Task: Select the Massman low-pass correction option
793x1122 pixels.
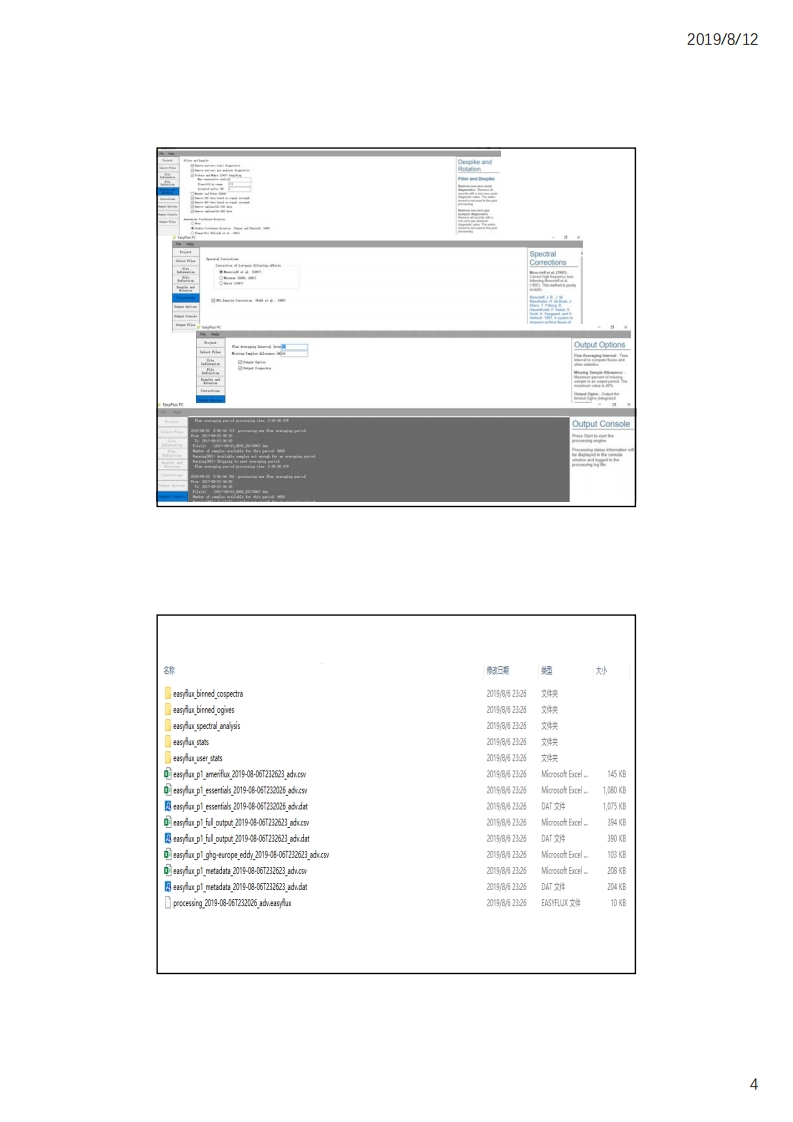Action: tap(220, 277)
